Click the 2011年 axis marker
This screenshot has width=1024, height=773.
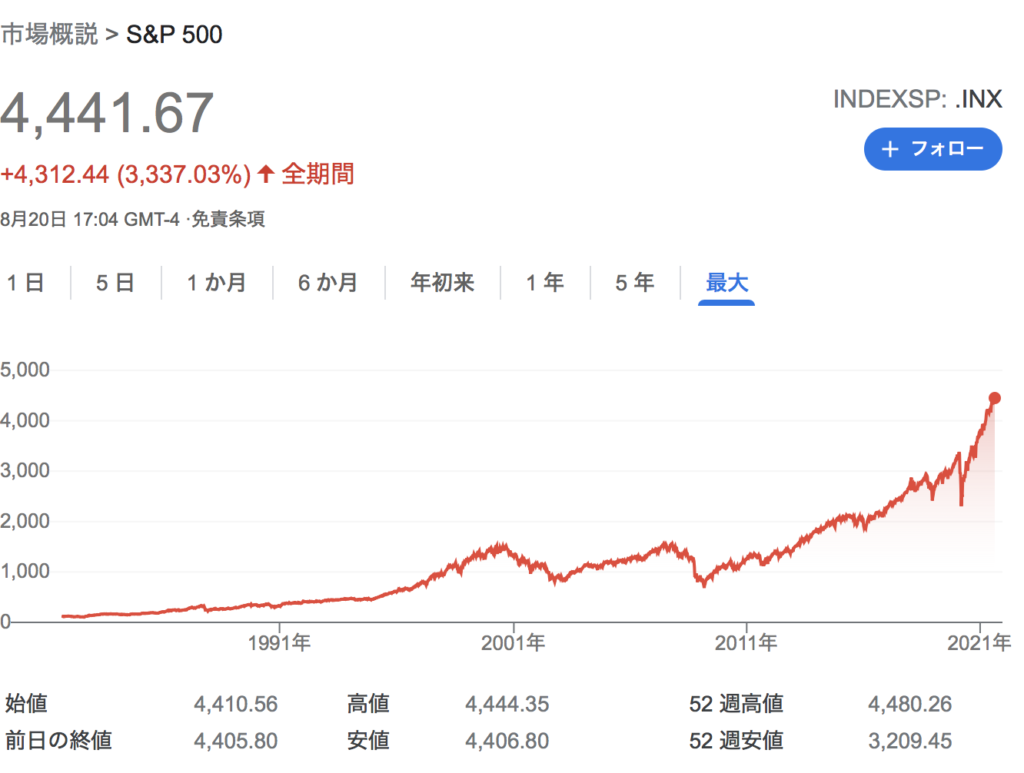[746, 643]
